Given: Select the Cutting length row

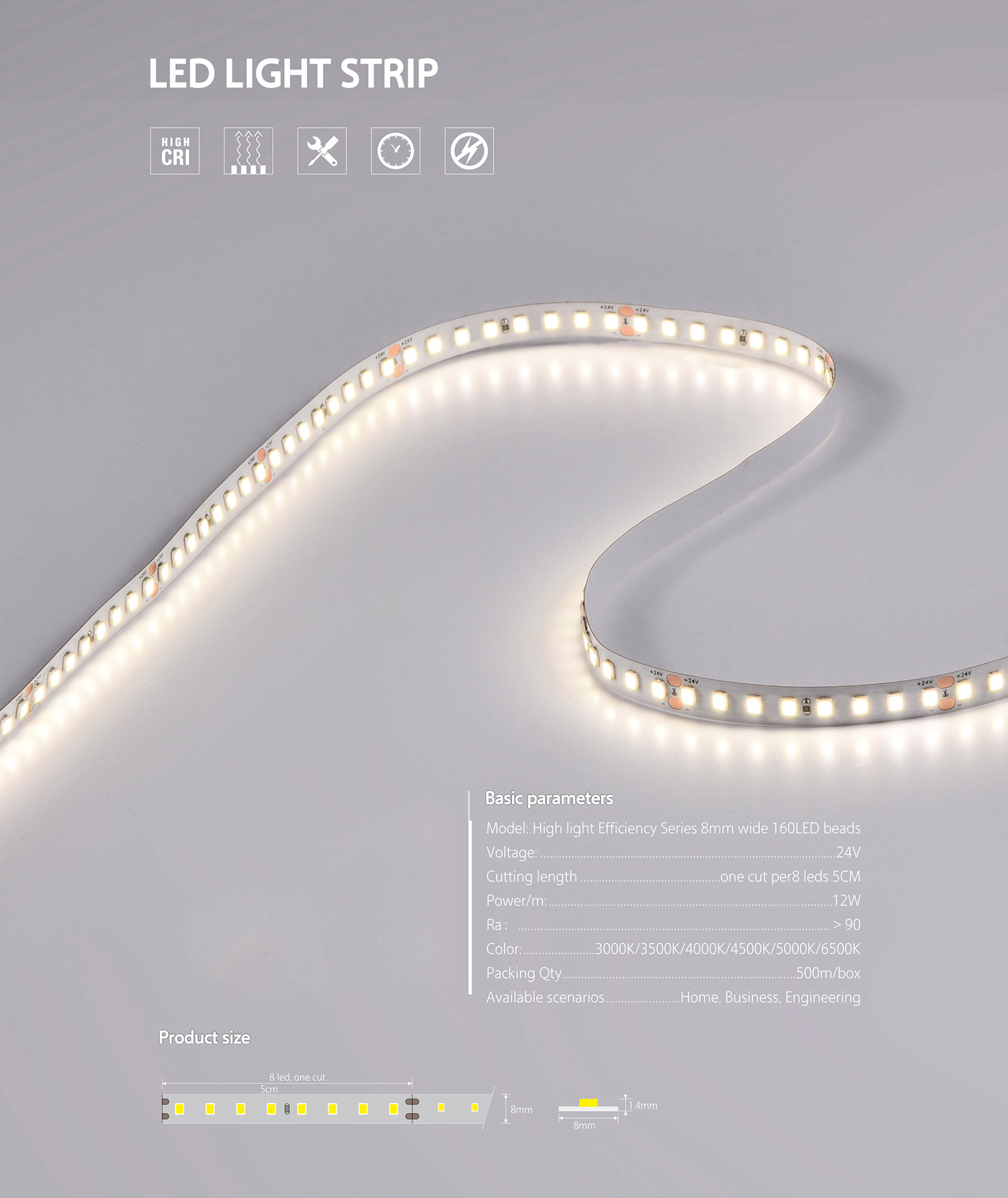Looking at the screenshot, I should [x=673, y=877].
